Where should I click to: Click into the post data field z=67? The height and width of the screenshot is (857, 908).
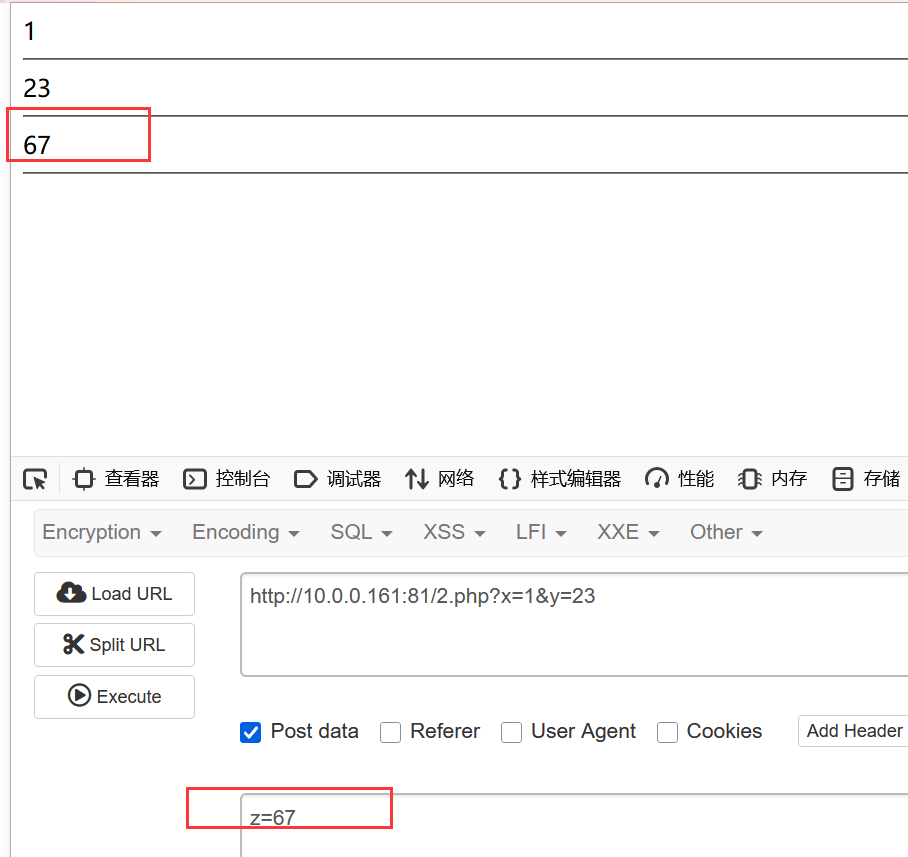click(574, 825)
